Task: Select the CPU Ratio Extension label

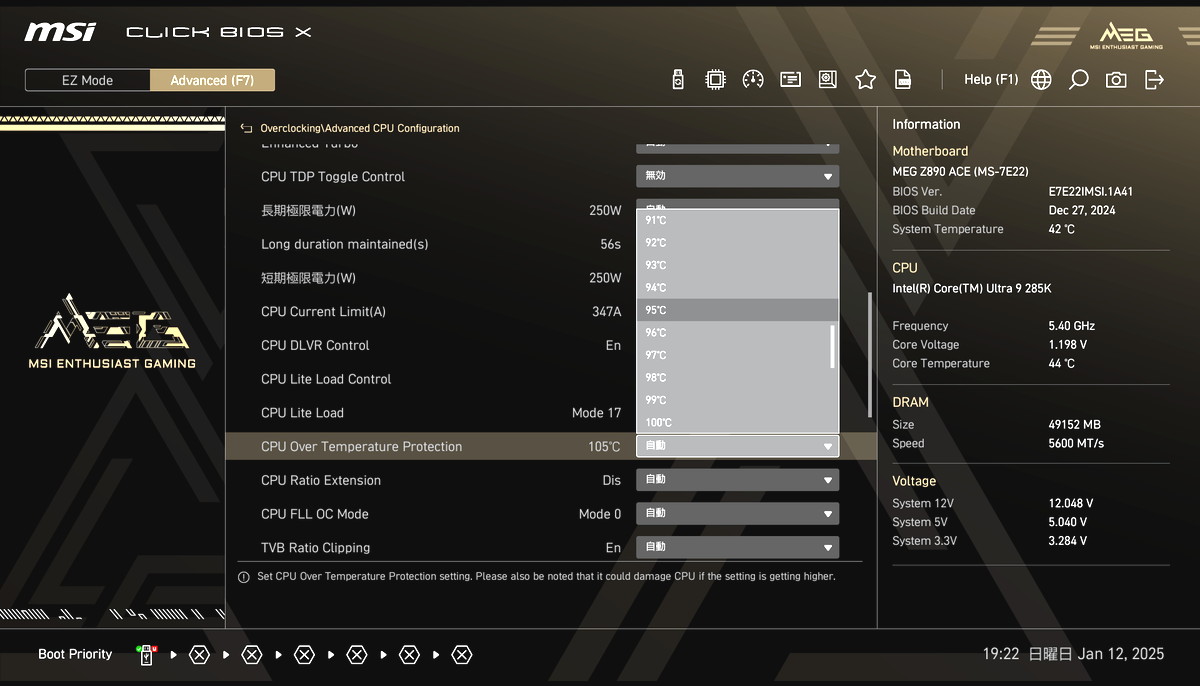Action: point(321,480)
